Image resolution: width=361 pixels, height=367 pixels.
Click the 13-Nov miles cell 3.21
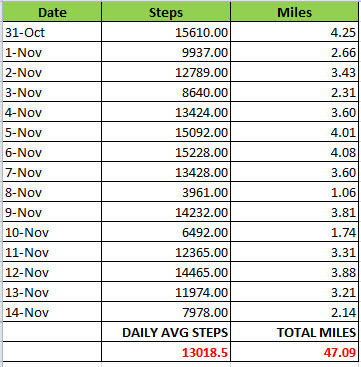pyautogui.click(x=294, y=292)
